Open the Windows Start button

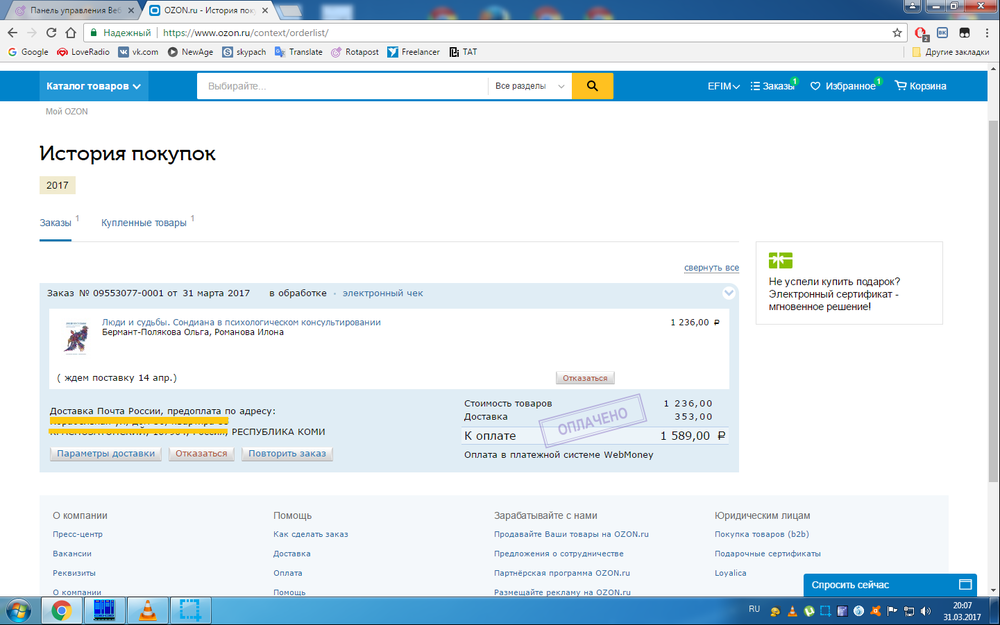coord(18,611)
